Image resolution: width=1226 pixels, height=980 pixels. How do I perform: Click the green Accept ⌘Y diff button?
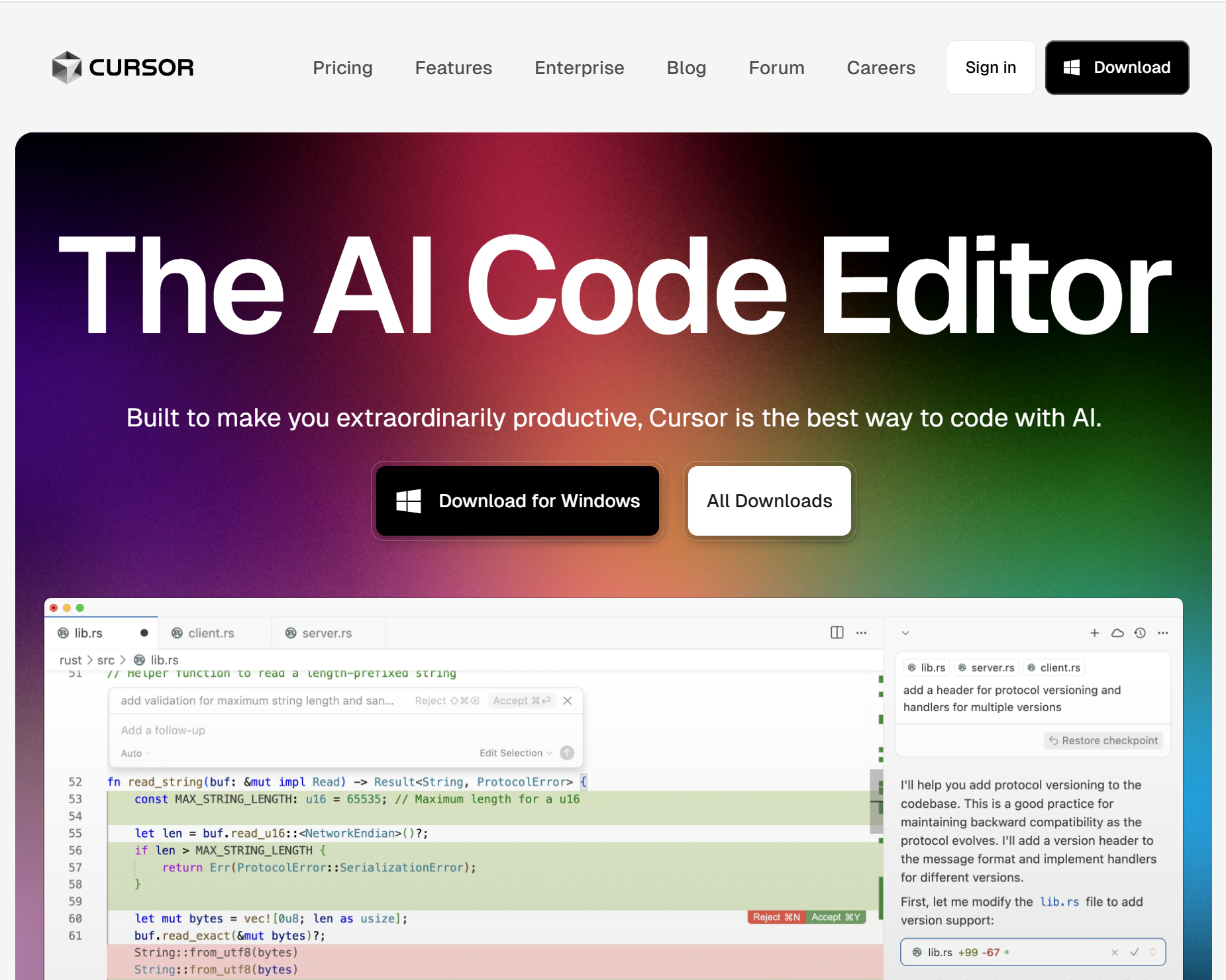(836, 917)
